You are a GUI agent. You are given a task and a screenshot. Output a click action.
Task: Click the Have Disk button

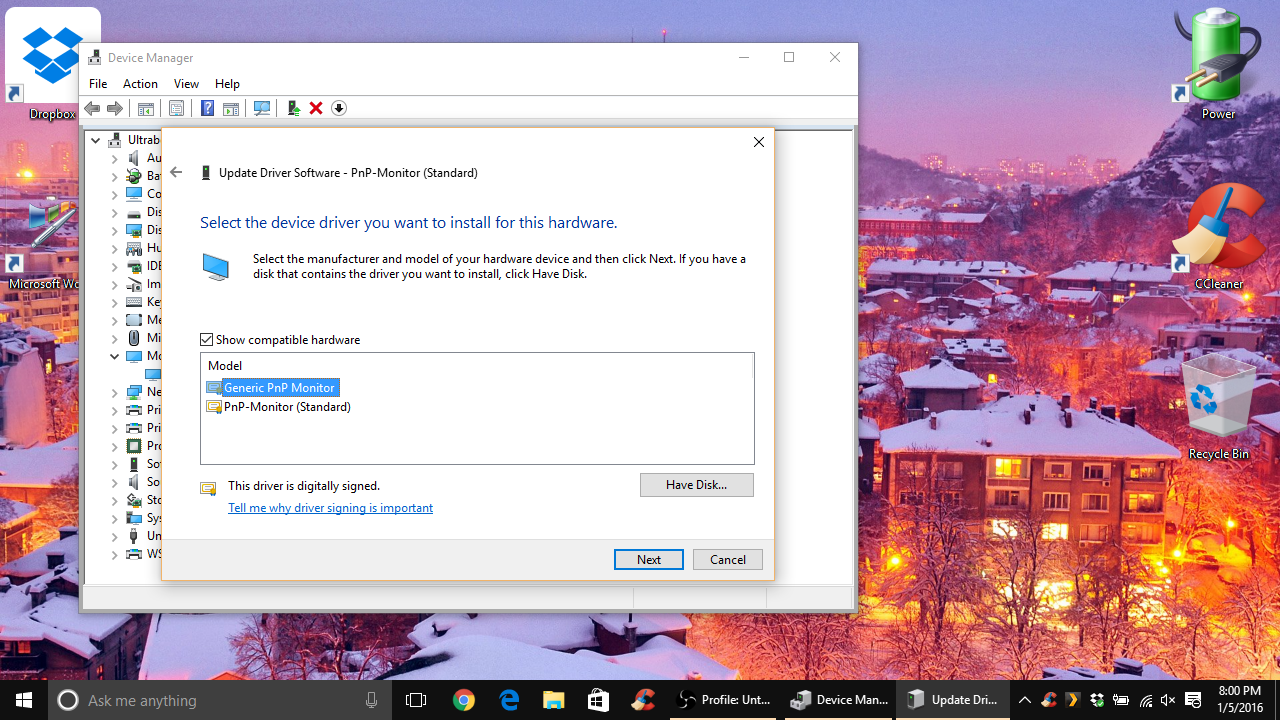(696, 485)
